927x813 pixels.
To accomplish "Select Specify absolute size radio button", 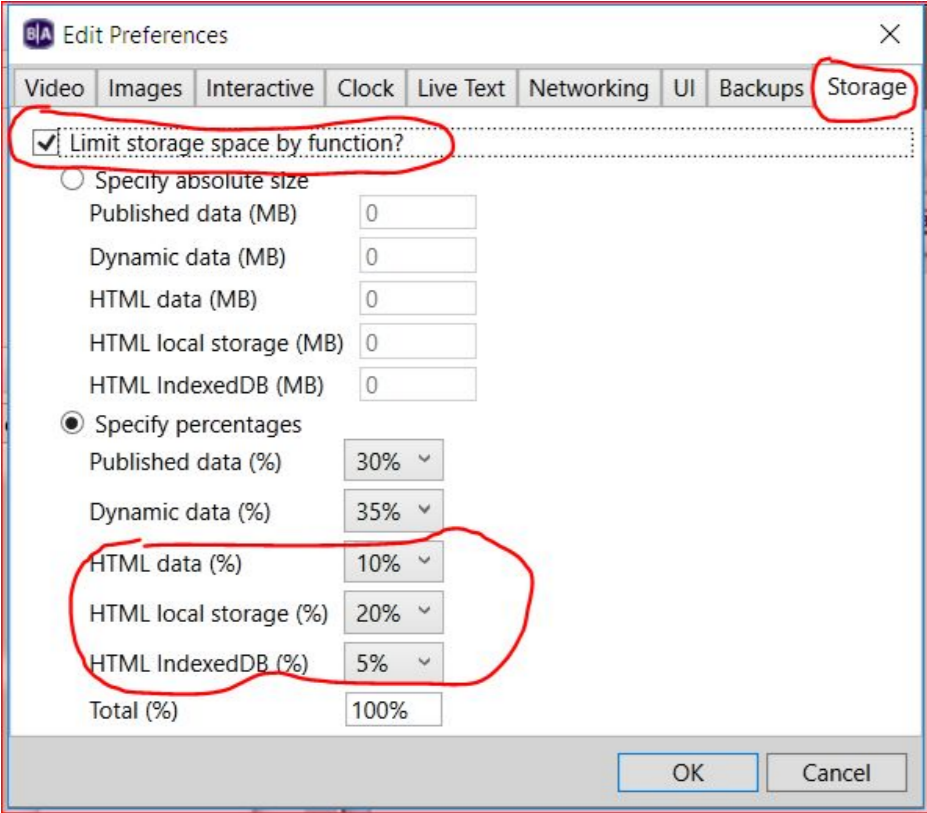I will [73, 181].
